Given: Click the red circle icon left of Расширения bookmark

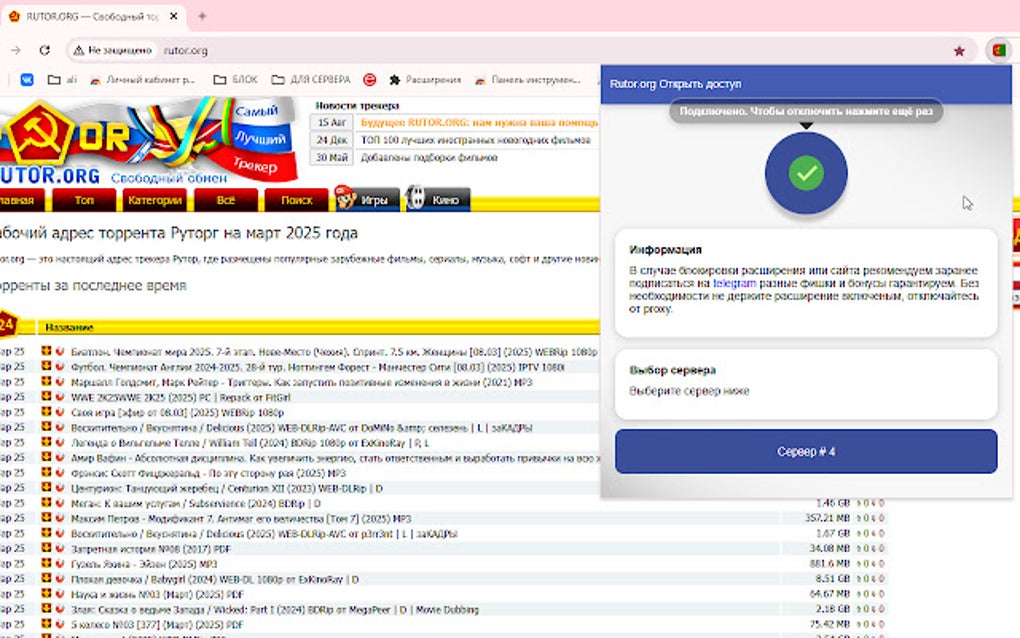Looking at the screenshot, I should 368,79.
